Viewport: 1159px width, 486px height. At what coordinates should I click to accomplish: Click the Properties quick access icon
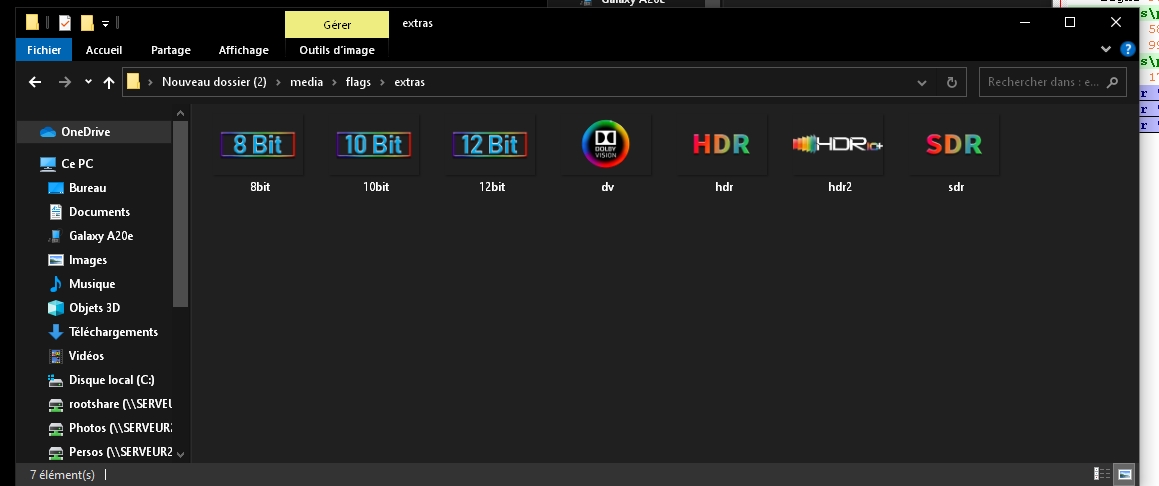[65, 23]
